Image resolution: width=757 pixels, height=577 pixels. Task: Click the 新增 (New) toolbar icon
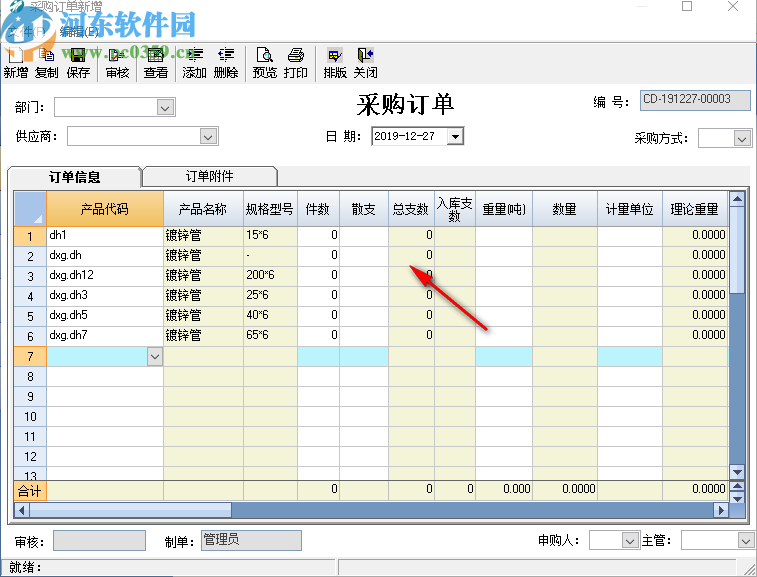pyautogui.click(x=15, y=63)
